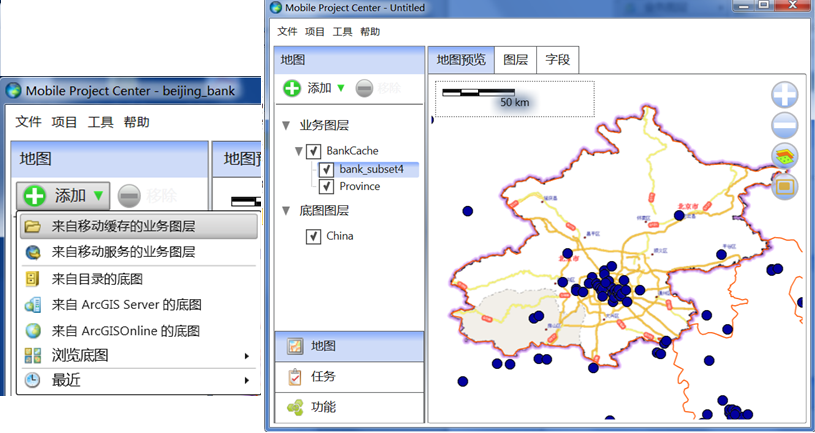Click map zoom out minus button
The width and height of the screenshot is (815, 433).
click(784, 125)
